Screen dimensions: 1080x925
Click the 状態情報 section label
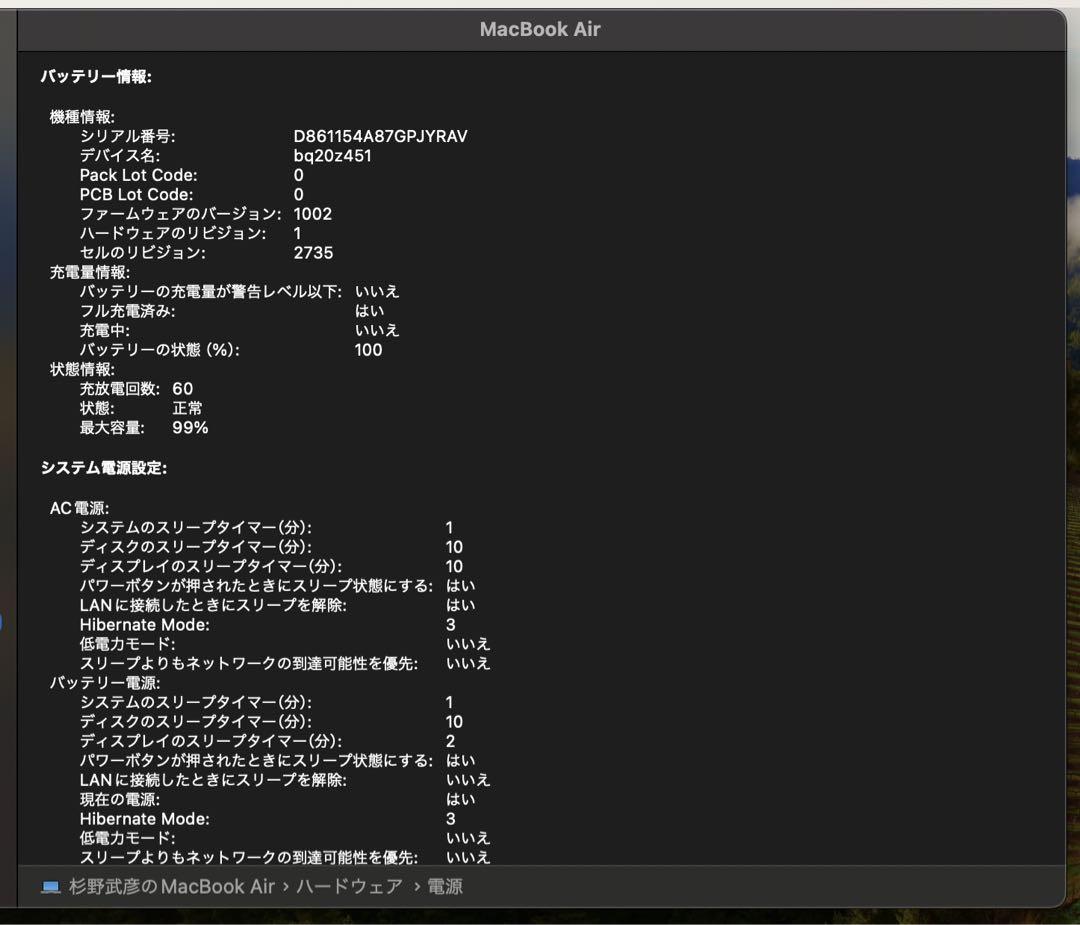pyautogui.click(x=82, y=369)
